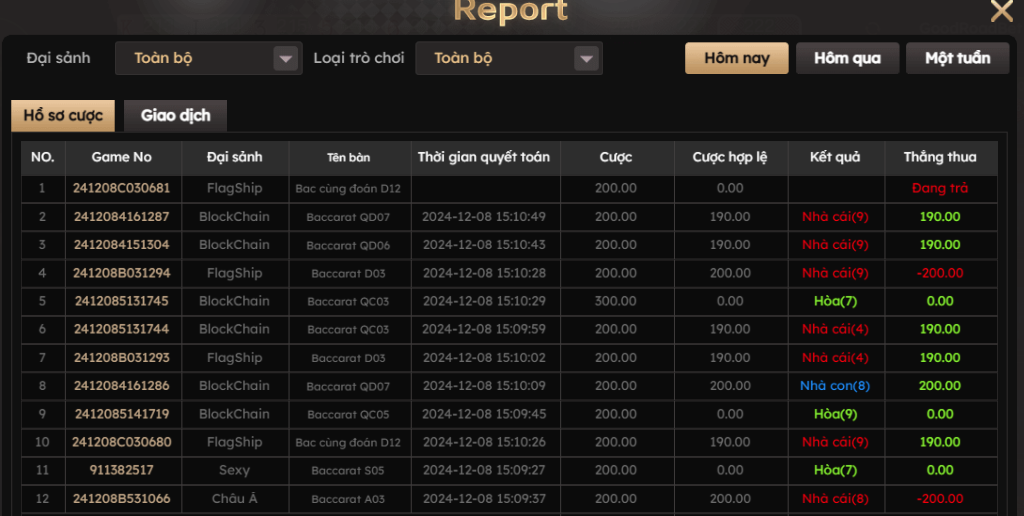Click game number 911382517
Screen dimensions: 1024x516
pyautogui.click(x=122, y=470)
